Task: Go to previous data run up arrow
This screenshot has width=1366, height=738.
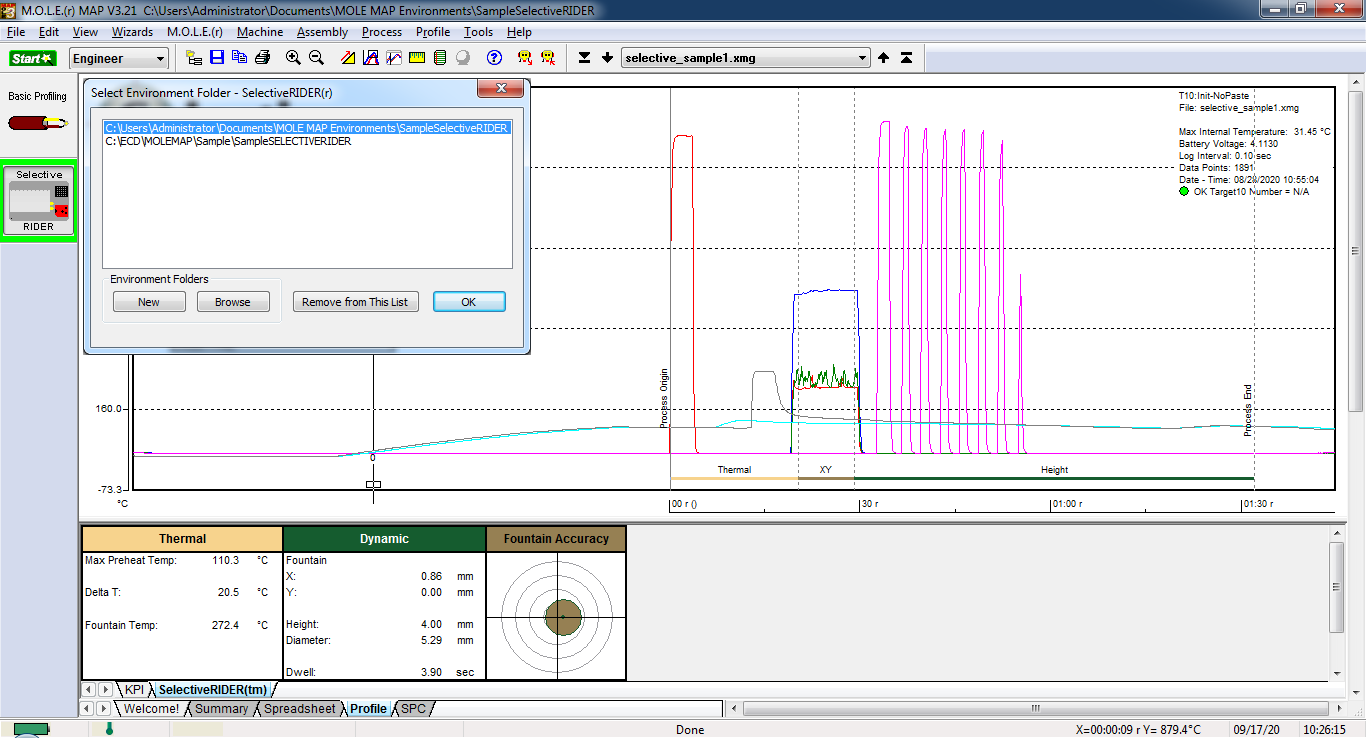Action: [x=884, y=59]
